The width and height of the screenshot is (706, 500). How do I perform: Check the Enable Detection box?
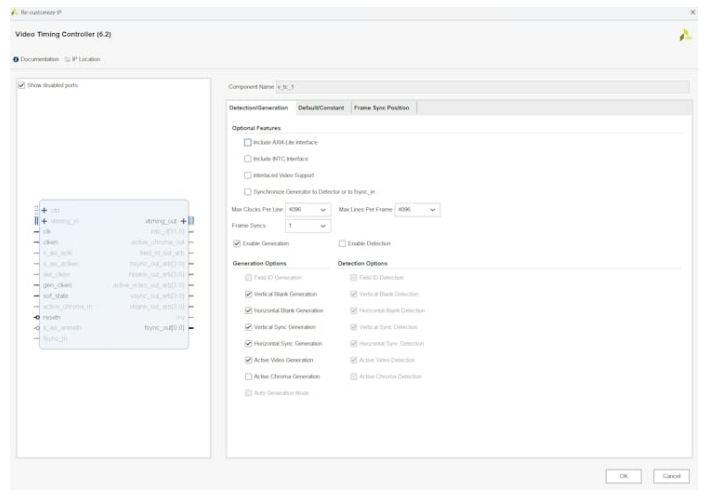click(343, 243)
